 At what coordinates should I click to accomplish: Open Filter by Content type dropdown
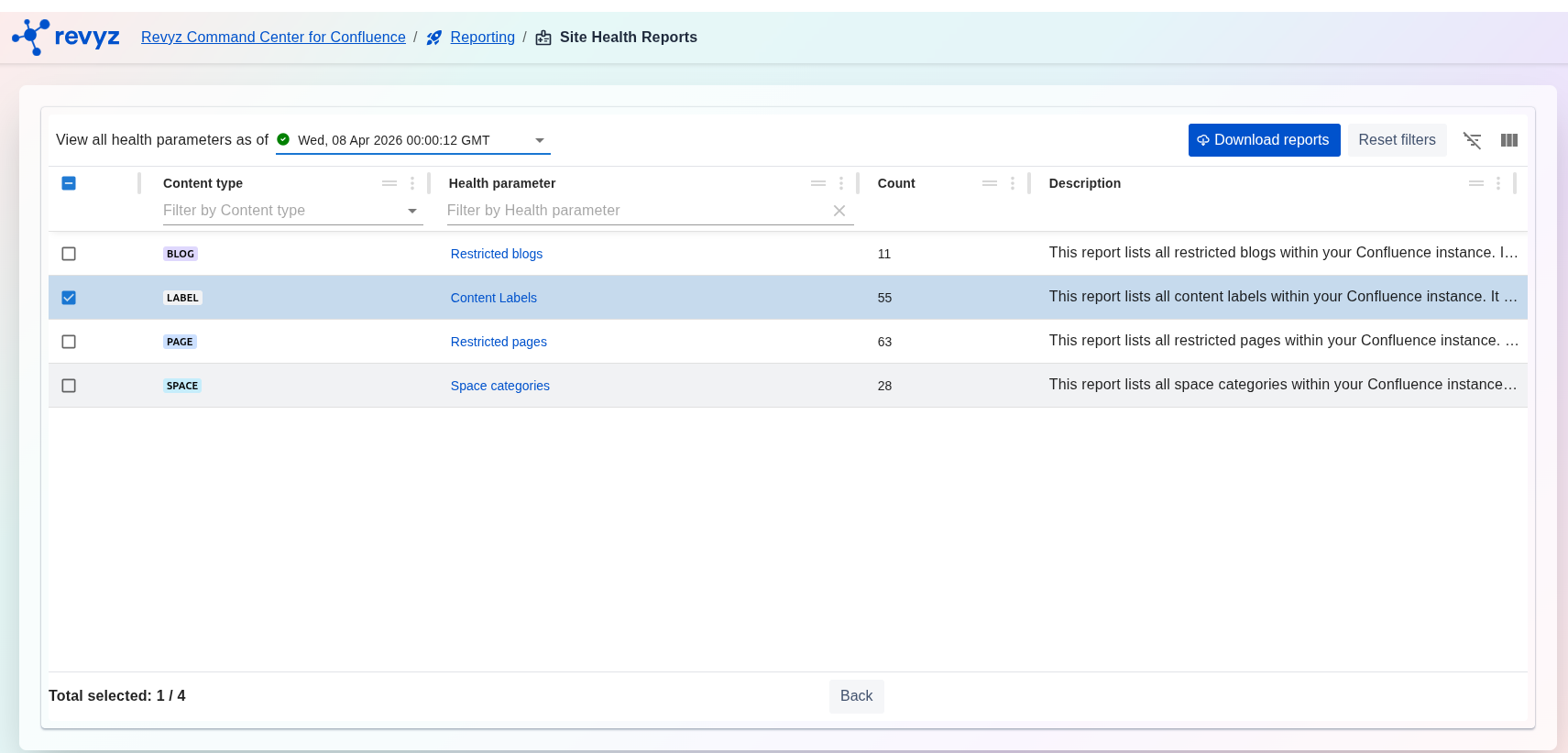click(x=411, y=211)
